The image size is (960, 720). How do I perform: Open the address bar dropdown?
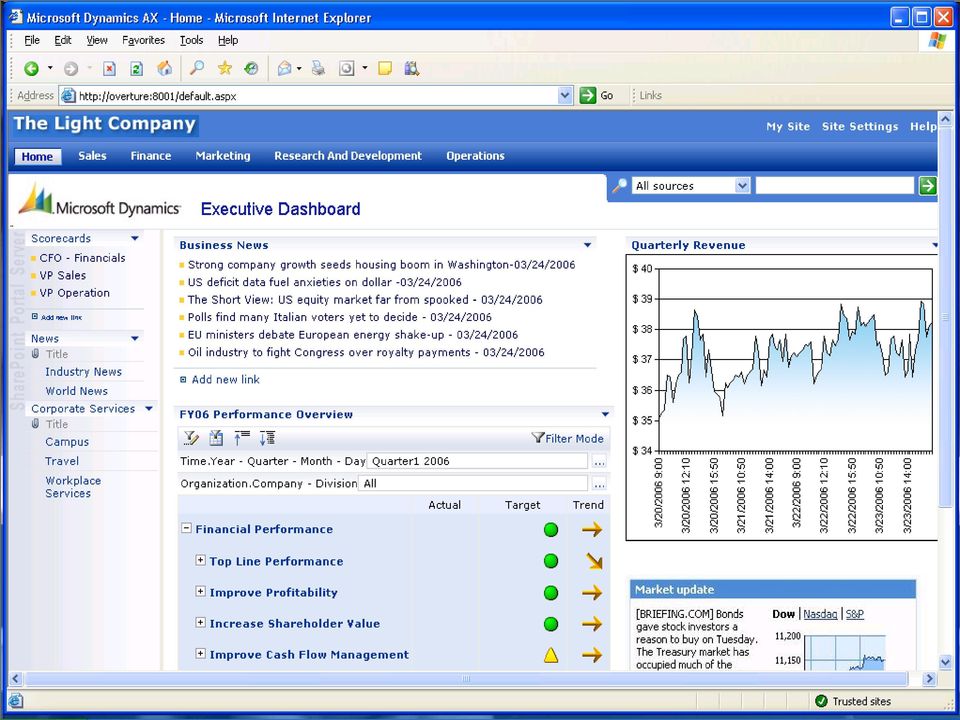coord(565,96)
